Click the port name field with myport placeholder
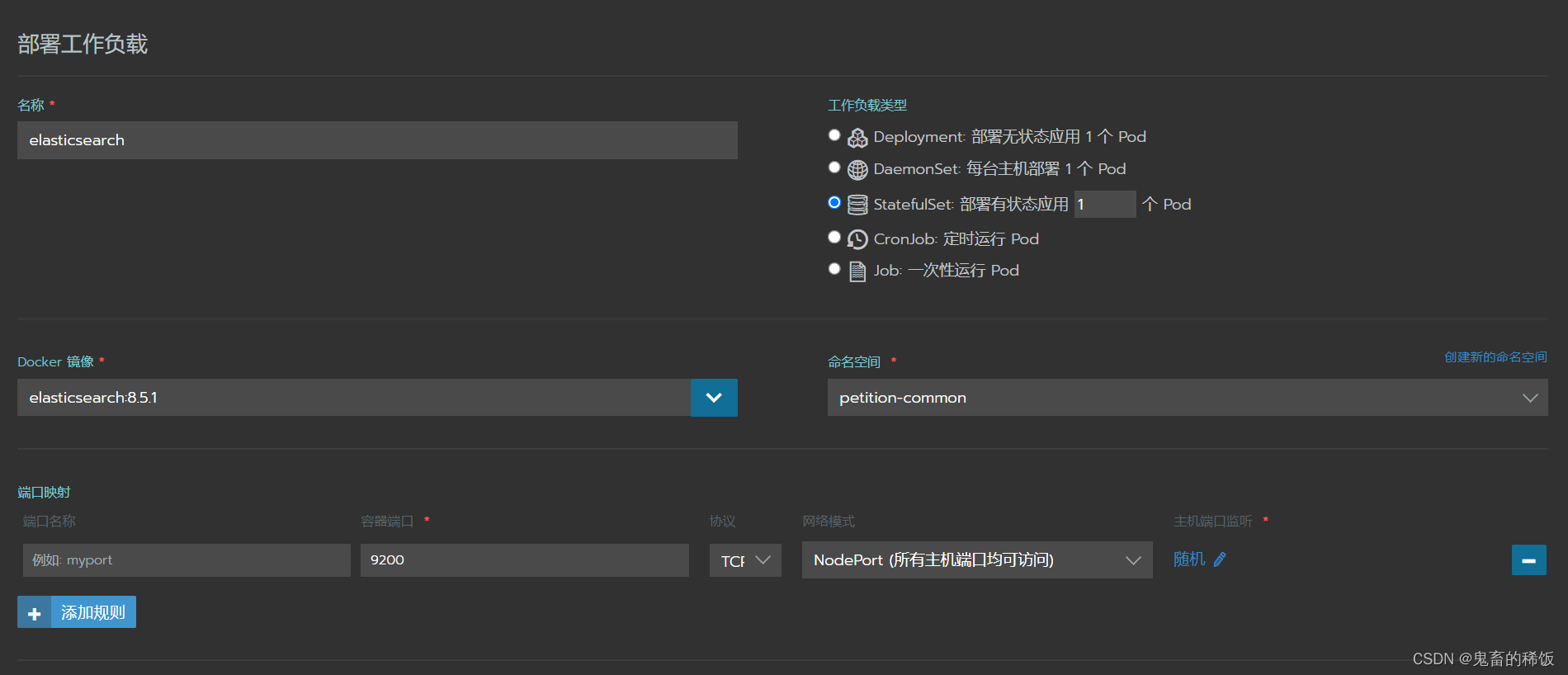This screenshot has width=1568, height=675. click(x=187, y=560)
